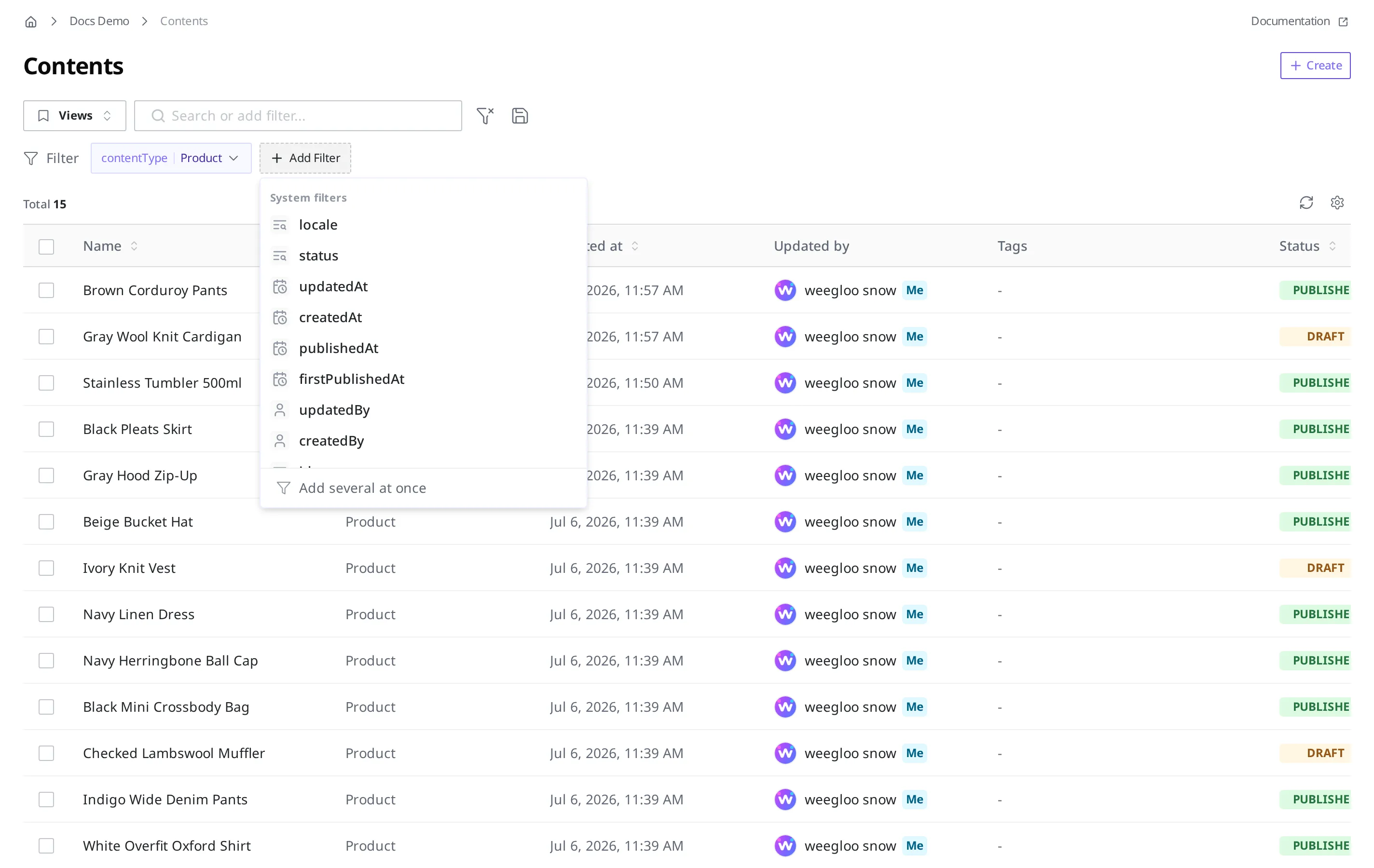Focus the Search or add filter field
The width and height of the screenshot is (1374, 868).
click(x=298, y=116)
